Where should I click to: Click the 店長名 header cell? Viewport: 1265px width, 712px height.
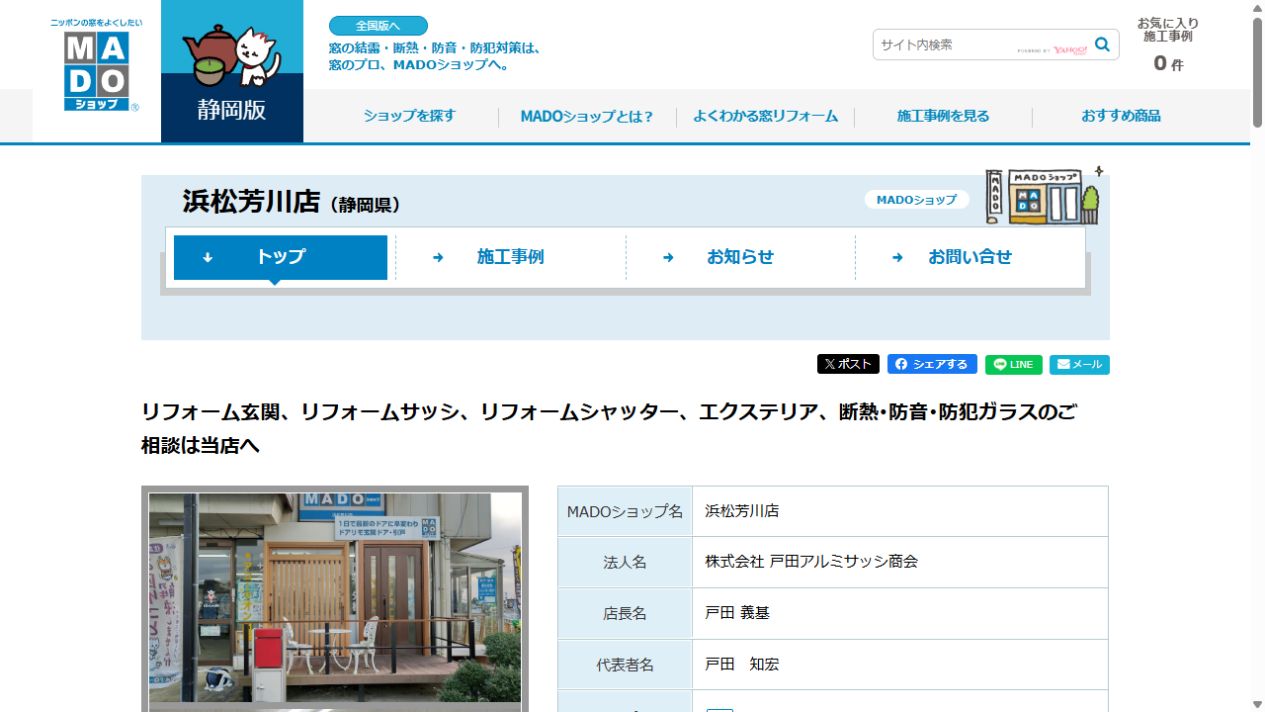(625, 614)
